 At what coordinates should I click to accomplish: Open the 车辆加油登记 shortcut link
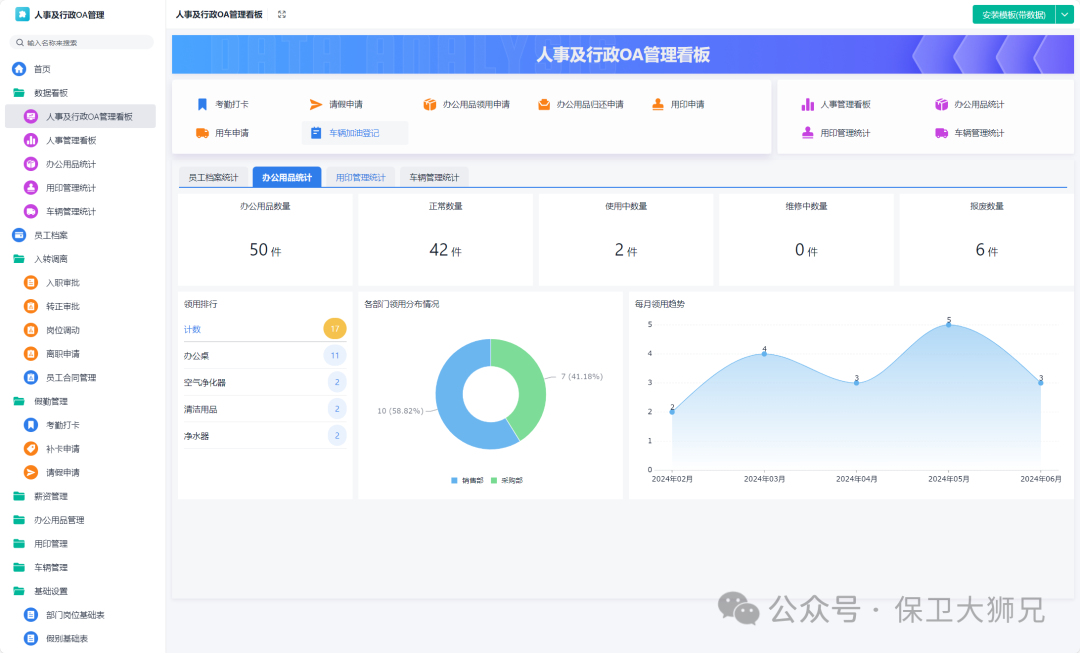click(355, 133)
